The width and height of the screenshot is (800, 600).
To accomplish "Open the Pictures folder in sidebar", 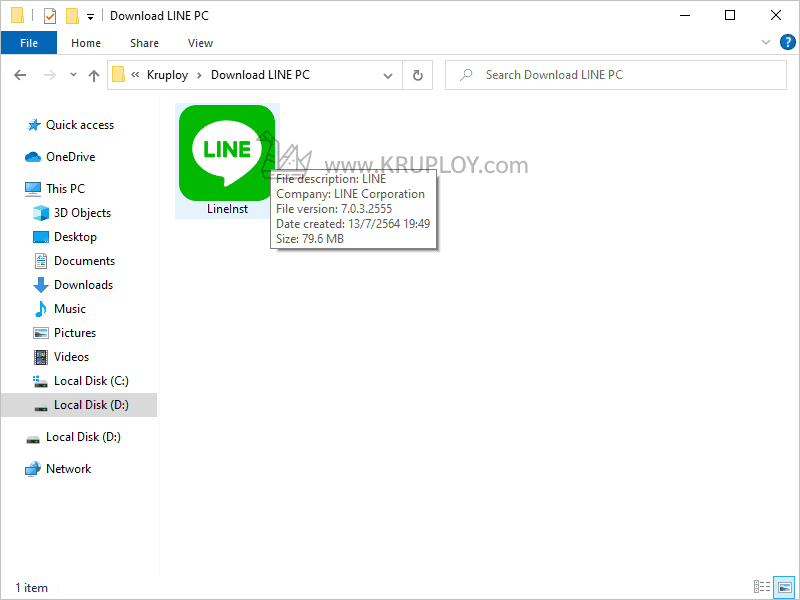I will pyautogui.click(x=74, y=333).
